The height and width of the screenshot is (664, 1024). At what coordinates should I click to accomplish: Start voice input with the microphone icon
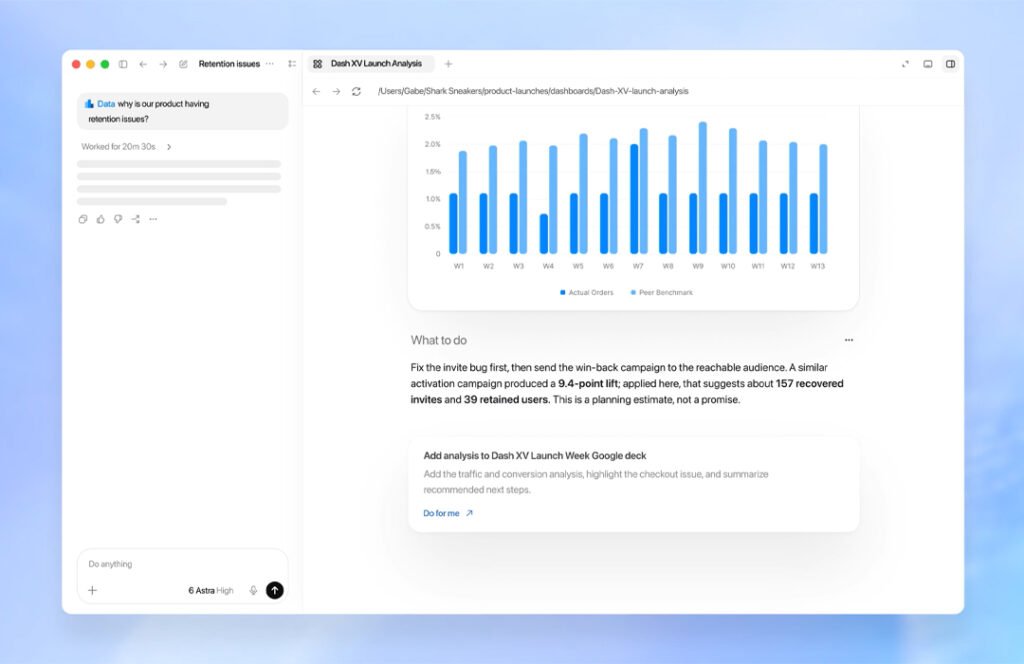(253, 590)
